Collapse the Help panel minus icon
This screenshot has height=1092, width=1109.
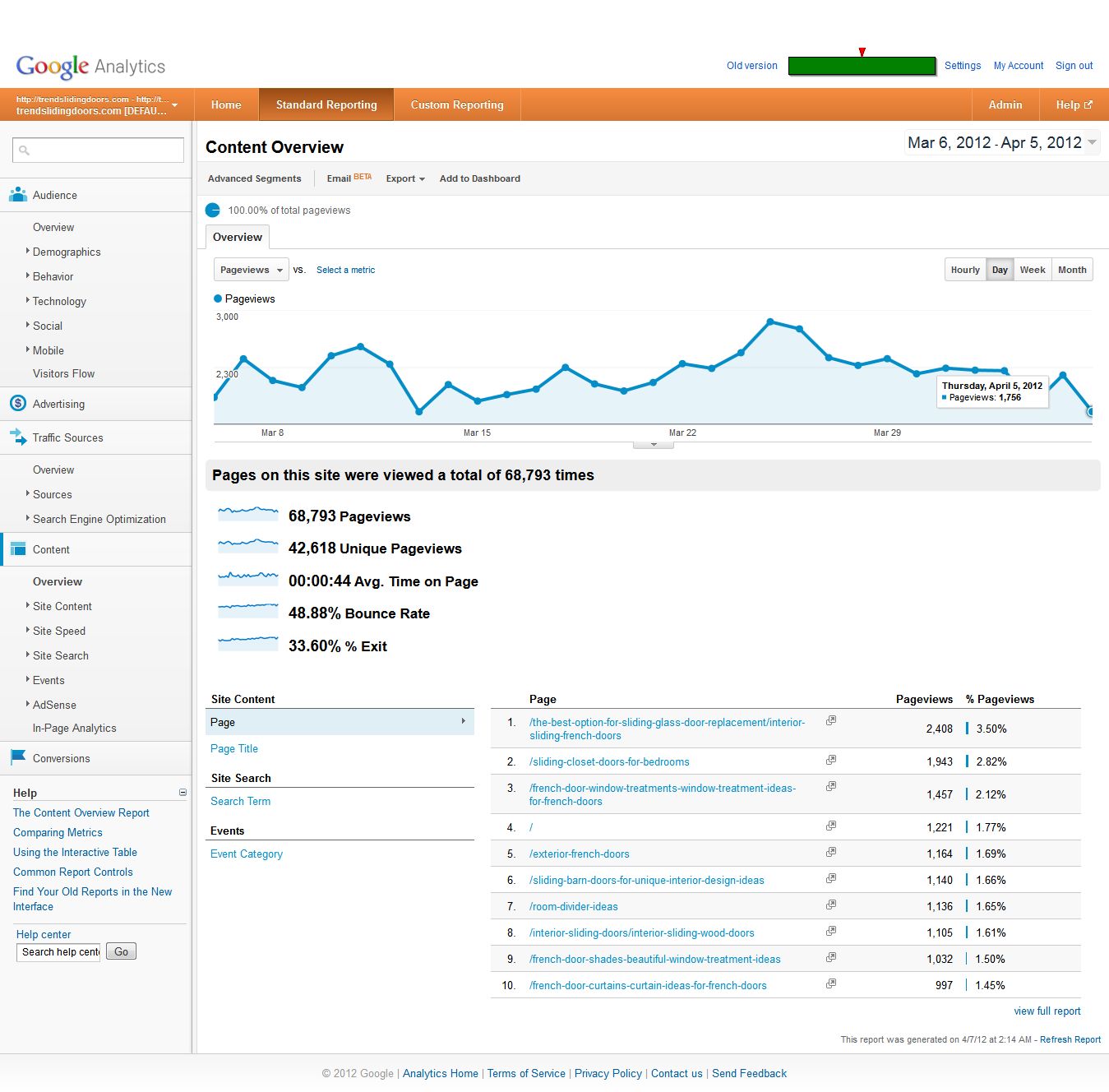(183, 793)
